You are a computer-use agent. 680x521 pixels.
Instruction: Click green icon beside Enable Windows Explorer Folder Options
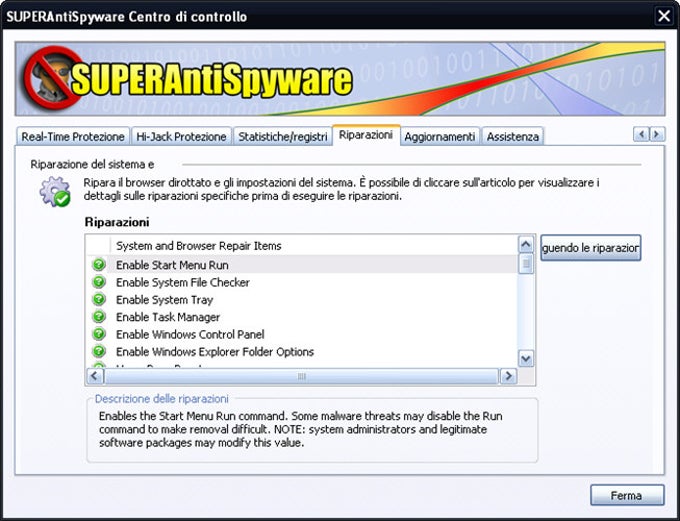[99, 351]
